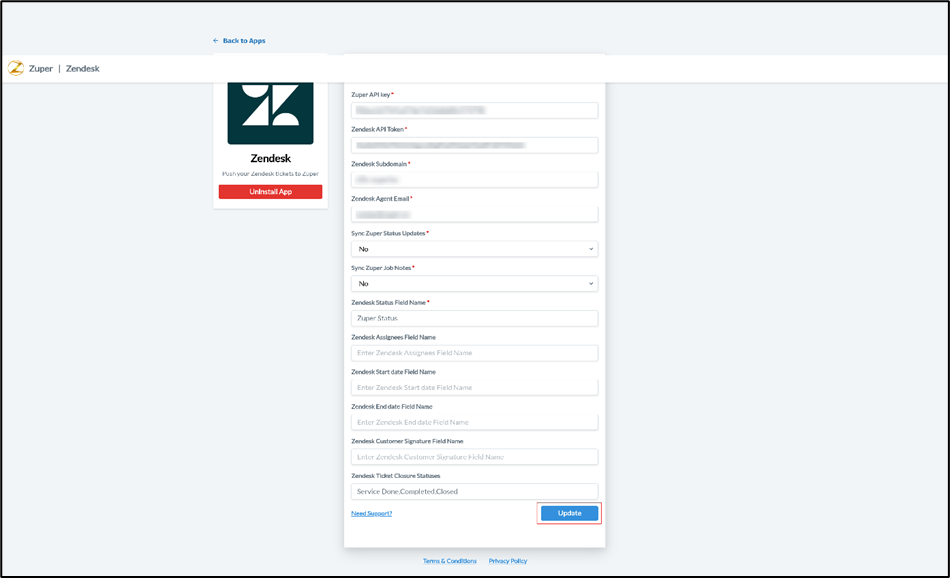Open the Sync Zuper Job Notes dropdown
The width and height of the screenshot is (950, 578).
coord(474,284)
